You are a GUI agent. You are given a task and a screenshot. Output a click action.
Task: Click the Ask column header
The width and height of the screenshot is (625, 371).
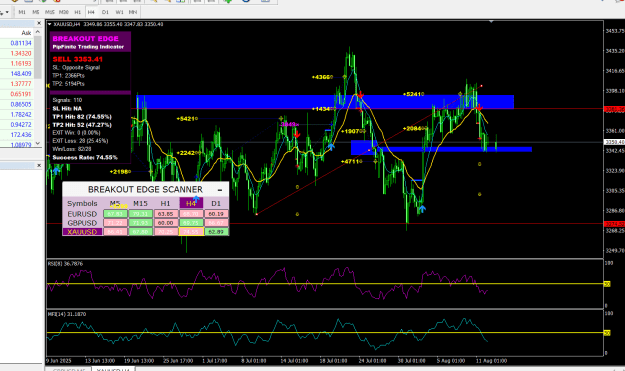point(26,33)
